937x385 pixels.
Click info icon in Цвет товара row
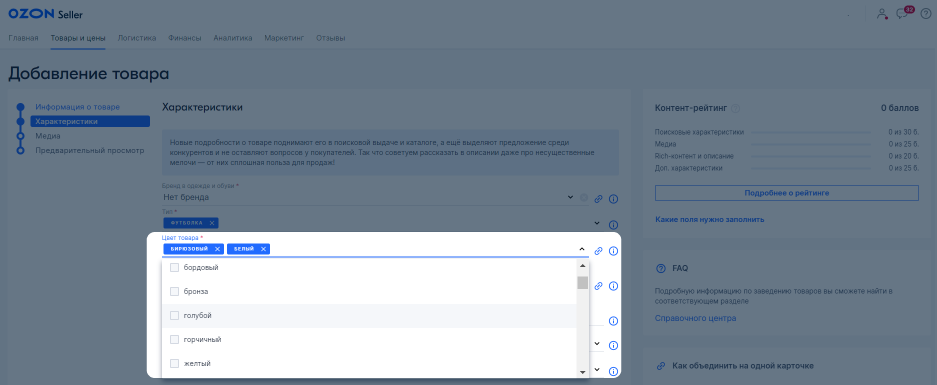(x=613, y=251)
